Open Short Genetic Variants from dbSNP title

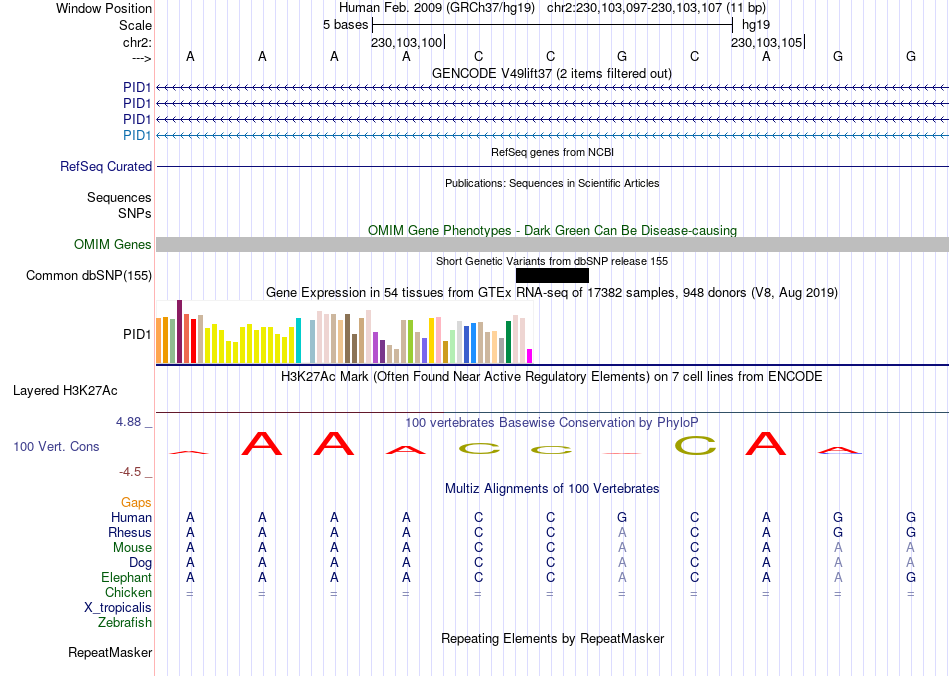click(551, 261)
